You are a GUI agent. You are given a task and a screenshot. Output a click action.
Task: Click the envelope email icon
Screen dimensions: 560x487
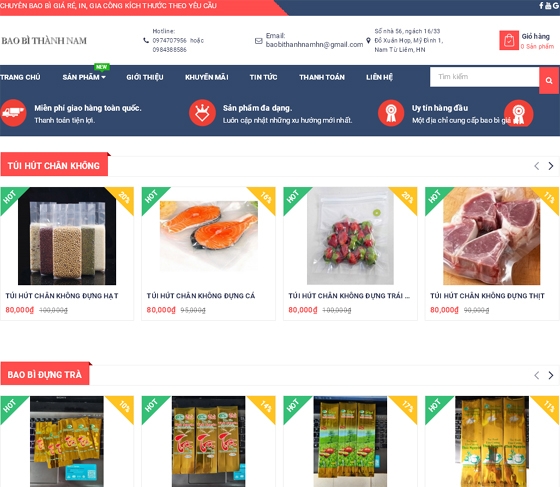tap(259, 41)
